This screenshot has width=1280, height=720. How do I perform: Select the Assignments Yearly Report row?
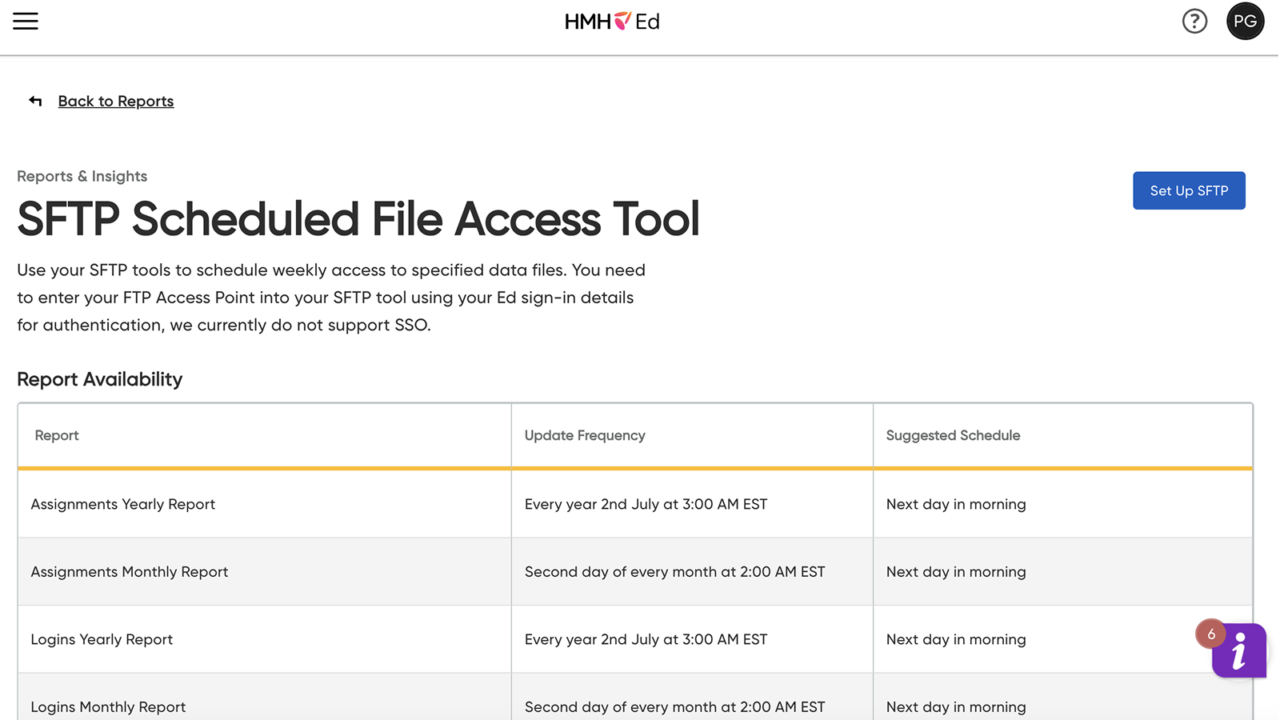pos(123,504)
